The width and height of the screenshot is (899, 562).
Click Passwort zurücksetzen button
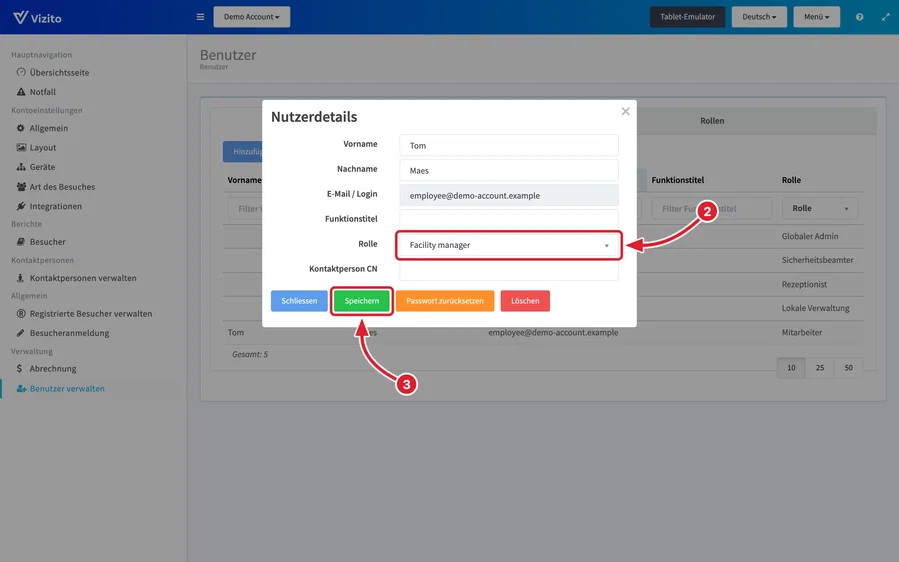(x=445, y=300)
